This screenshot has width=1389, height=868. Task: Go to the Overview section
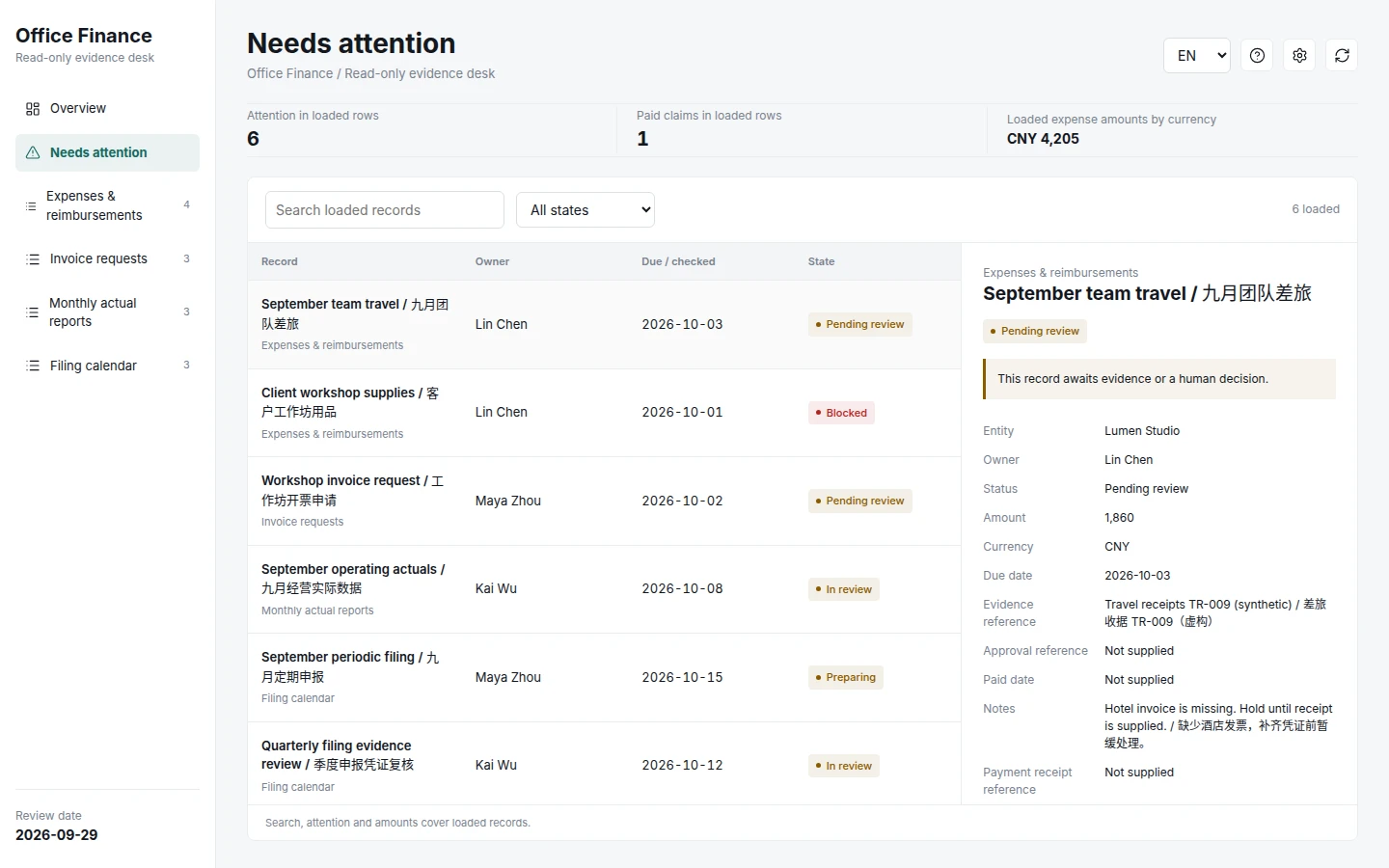[107, 109]
